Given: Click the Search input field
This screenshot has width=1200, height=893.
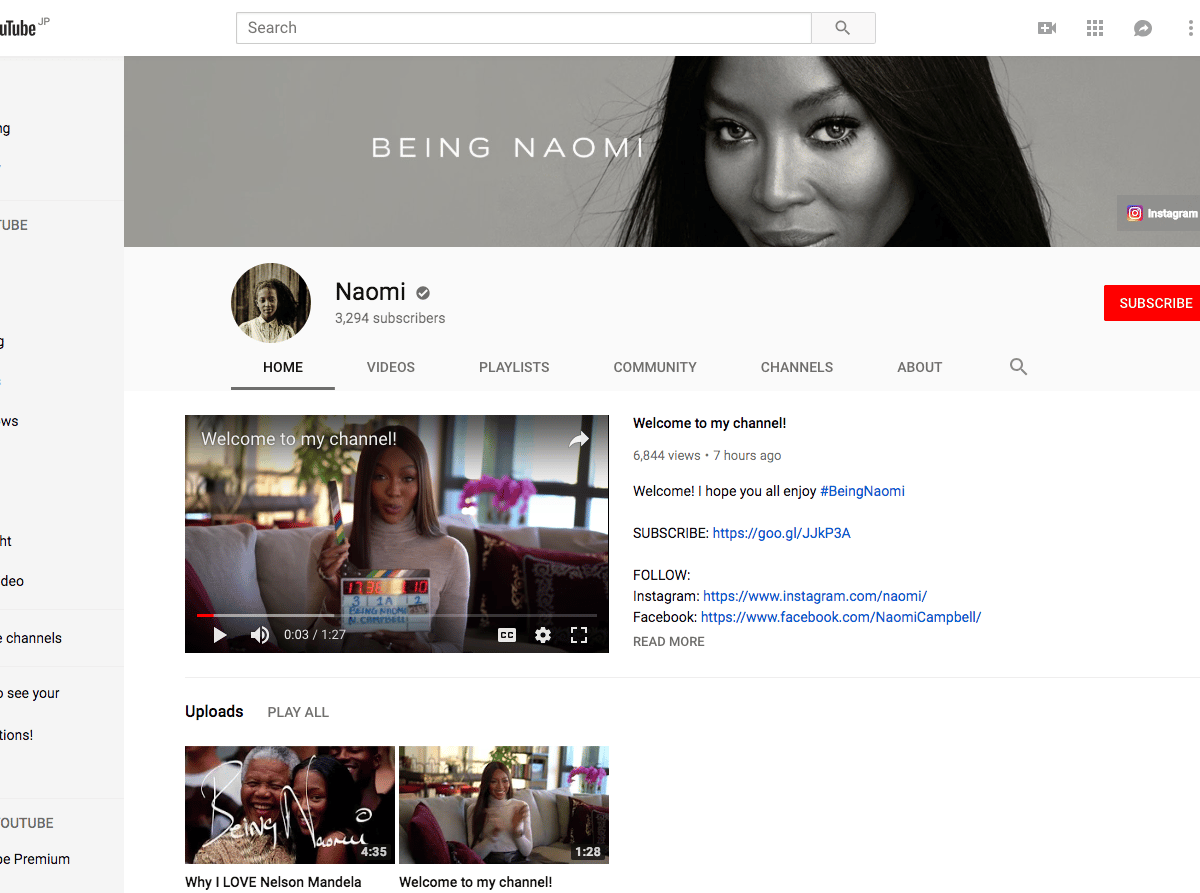Looking at the screenshot, I should (524, 28).
